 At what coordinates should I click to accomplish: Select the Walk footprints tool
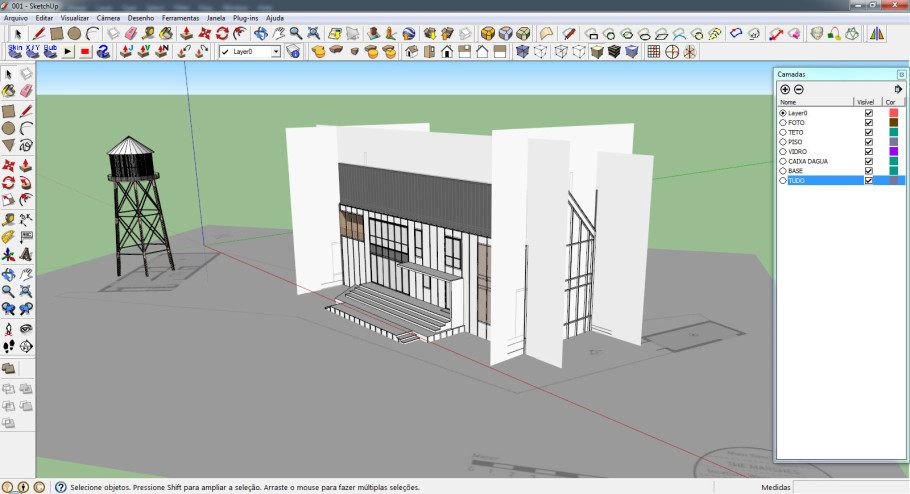coord(9,347)
